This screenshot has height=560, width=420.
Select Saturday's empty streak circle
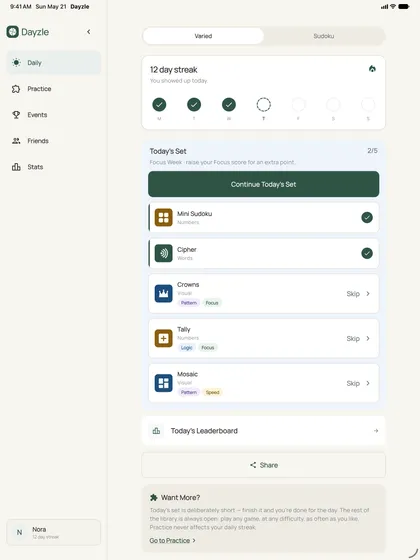(333, 105)
